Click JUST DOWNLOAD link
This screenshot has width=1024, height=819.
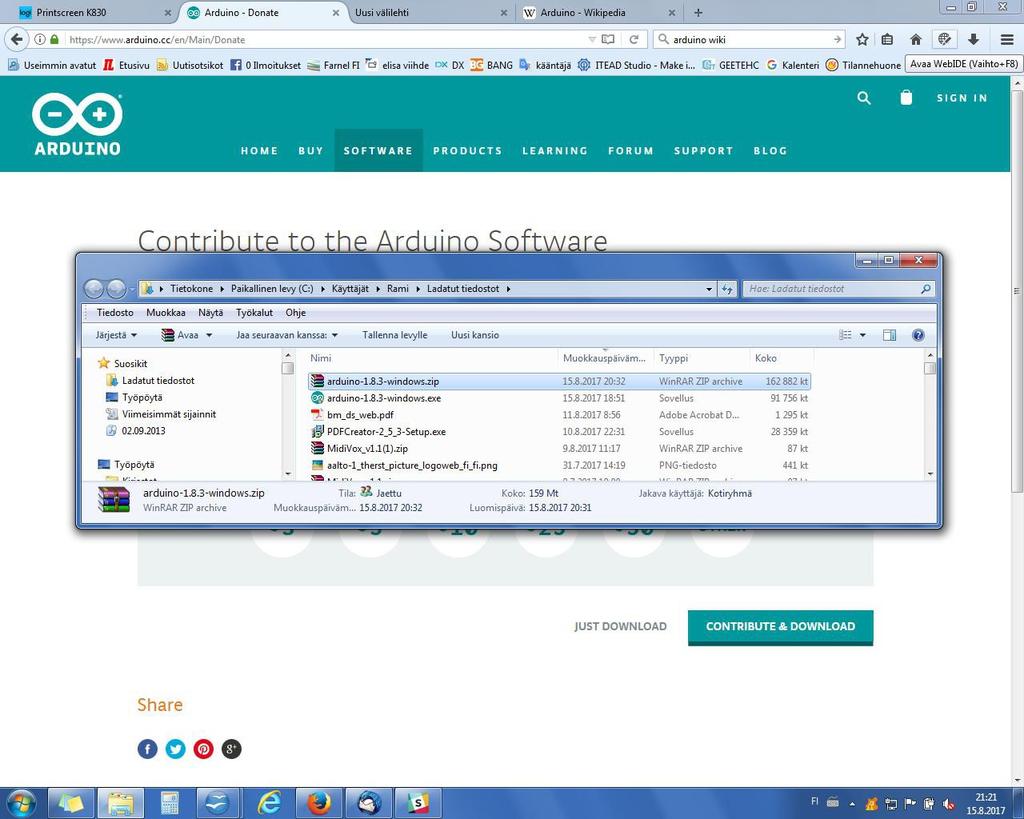(620, 626)
